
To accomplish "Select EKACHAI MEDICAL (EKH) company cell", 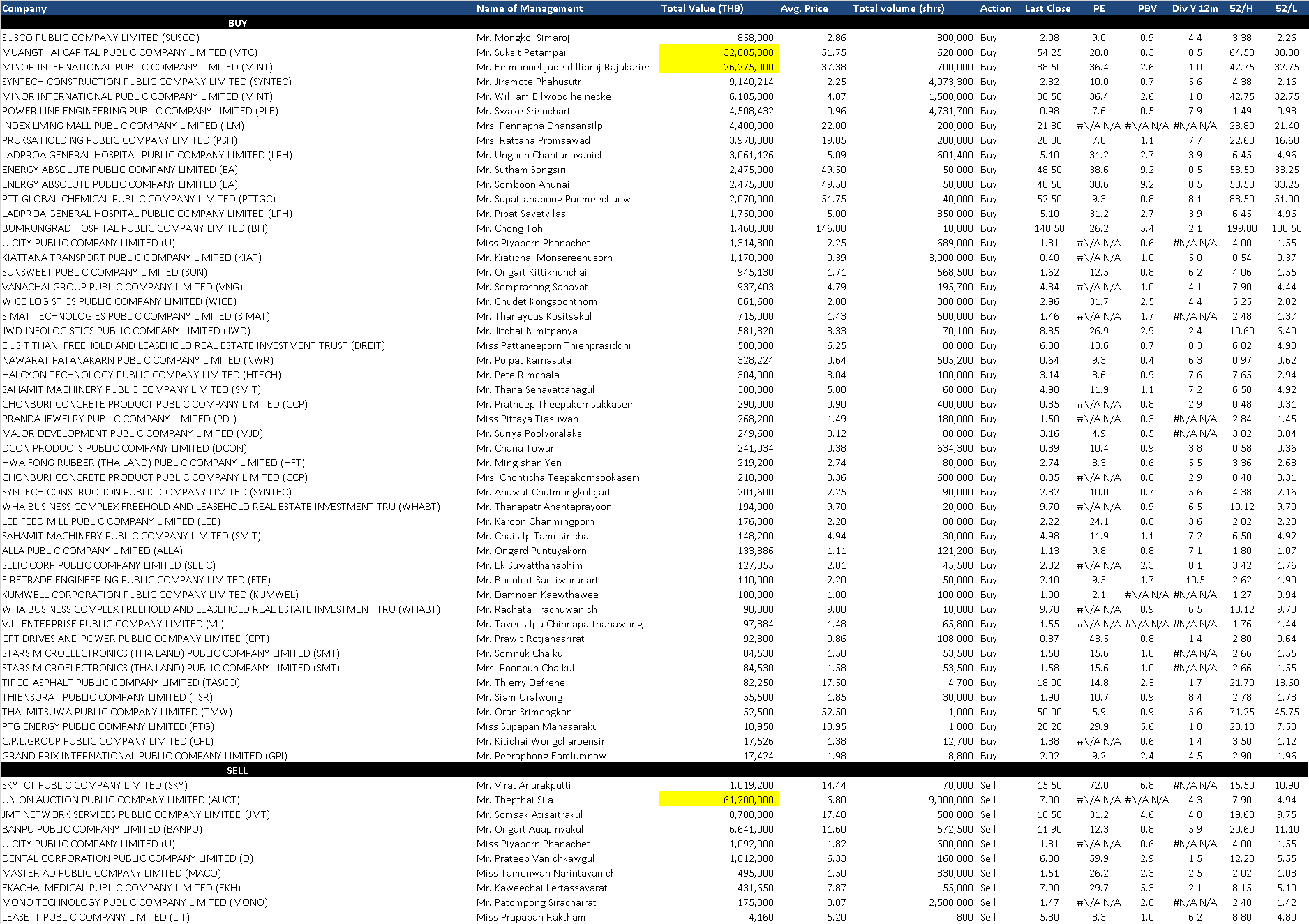I will pyautogui.click(x=121, y=888).
